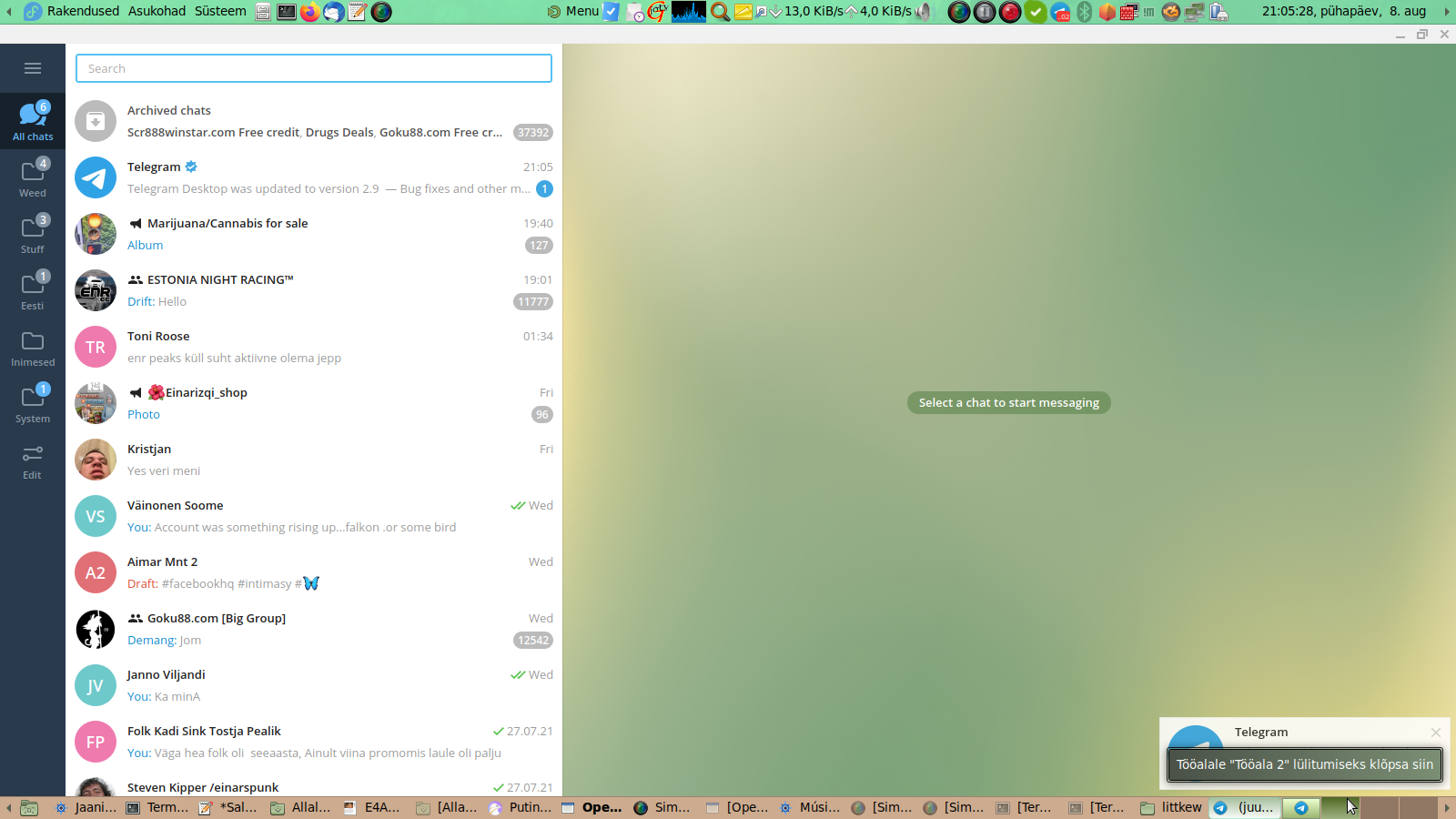Open Väinonen Soome conversation
This screenshot has width=1456, height=819.
click(x=314, y=516)
